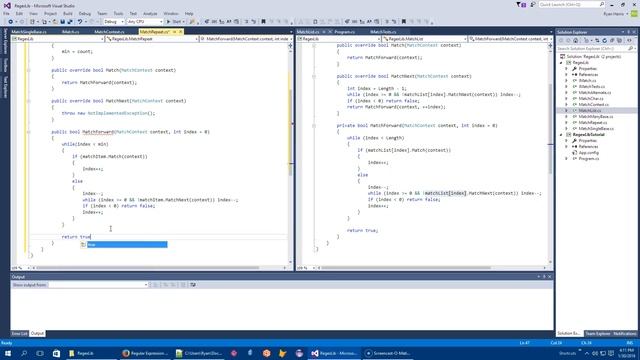Open Task View on the taskbar
This screenshot has height=360, width=640.
40,353
